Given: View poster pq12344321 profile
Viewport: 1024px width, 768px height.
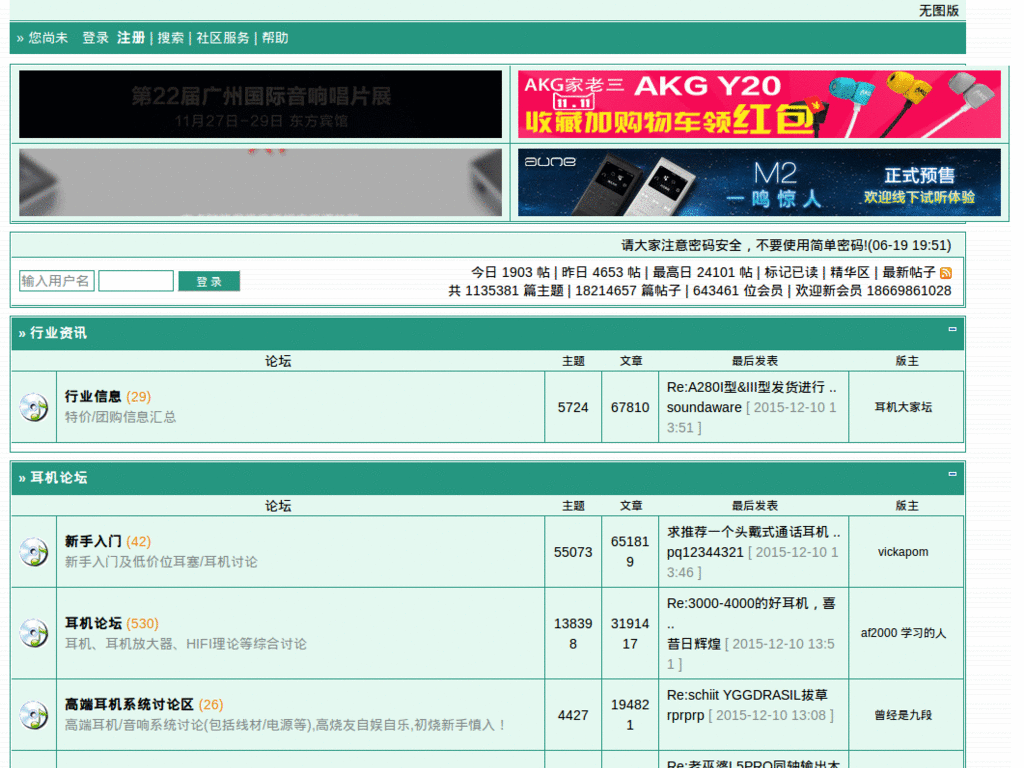Looking at the screenshot, I should point(705,552).
